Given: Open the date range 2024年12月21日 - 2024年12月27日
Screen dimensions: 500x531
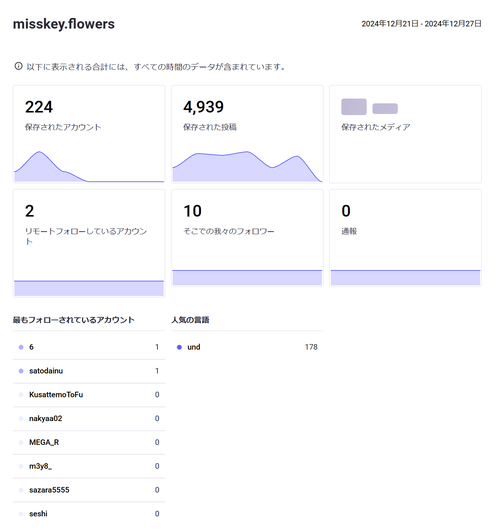Looking at the screenshot, I should click(421, 24).
